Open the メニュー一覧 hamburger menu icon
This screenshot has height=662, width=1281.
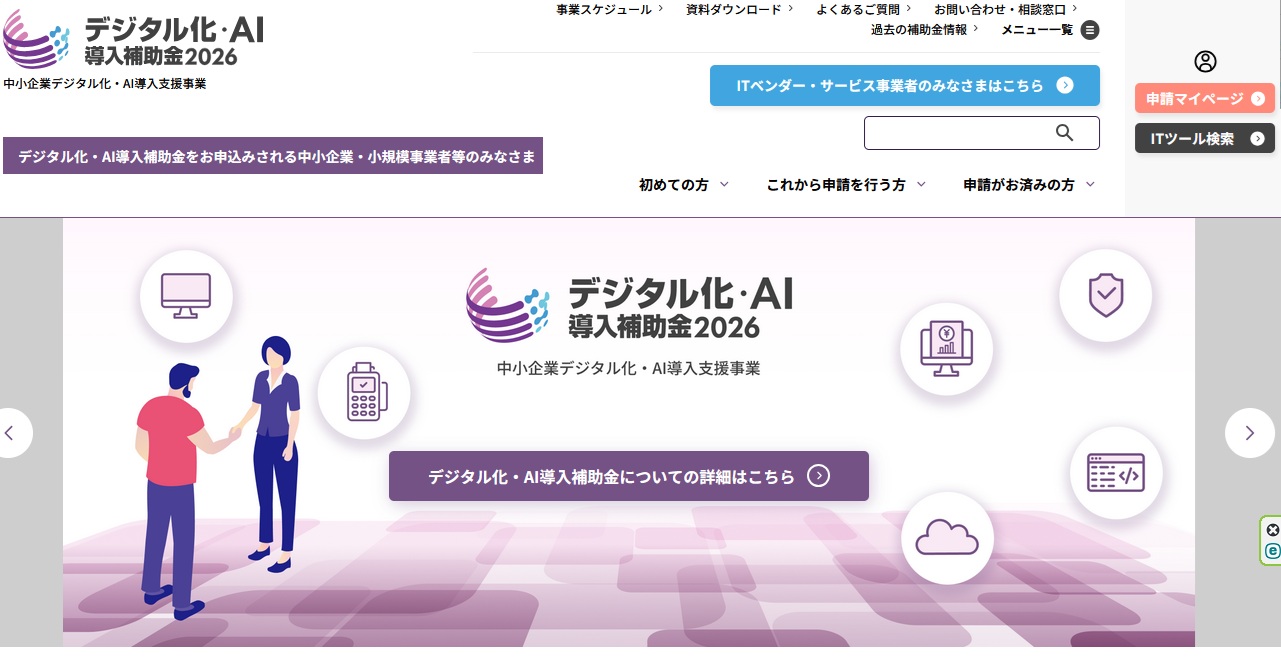(1090, 30)
